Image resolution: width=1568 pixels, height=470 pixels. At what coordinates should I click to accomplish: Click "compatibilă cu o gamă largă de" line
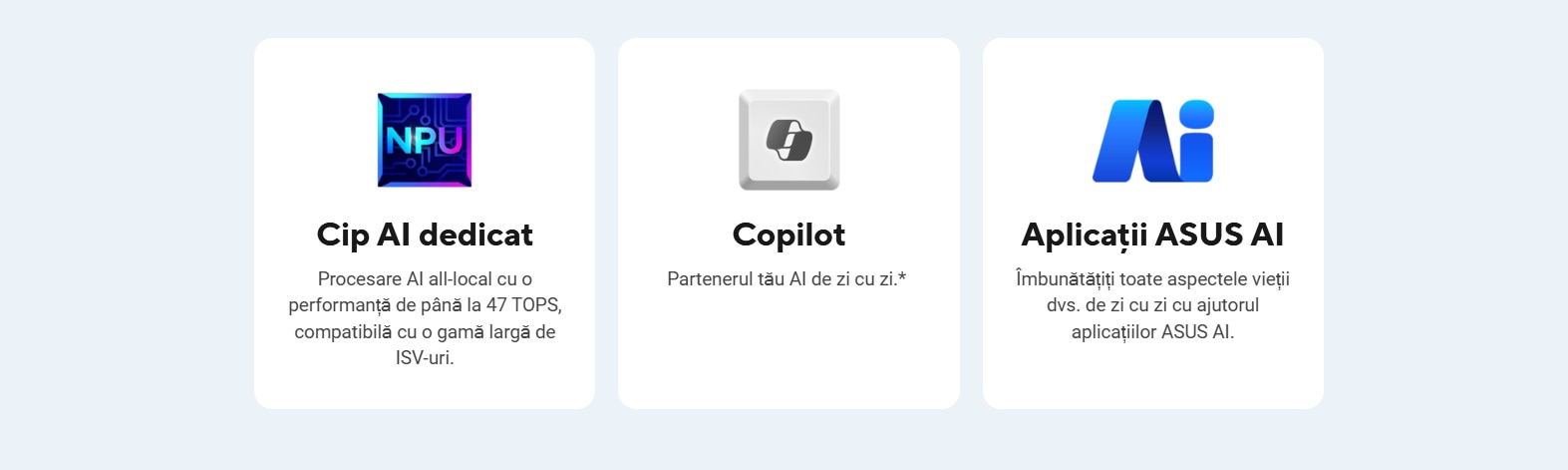(425, 332)
